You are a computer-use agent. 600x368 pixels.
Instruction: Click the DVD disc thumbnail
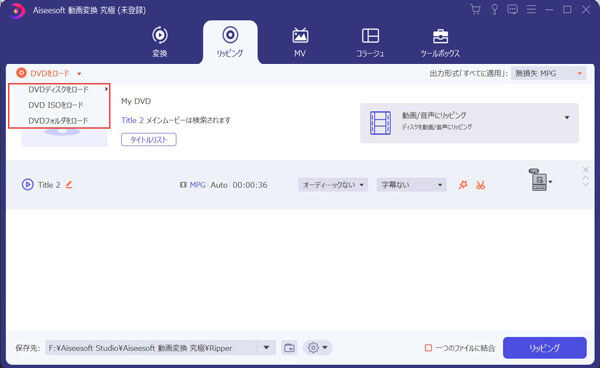pos(64,137)
